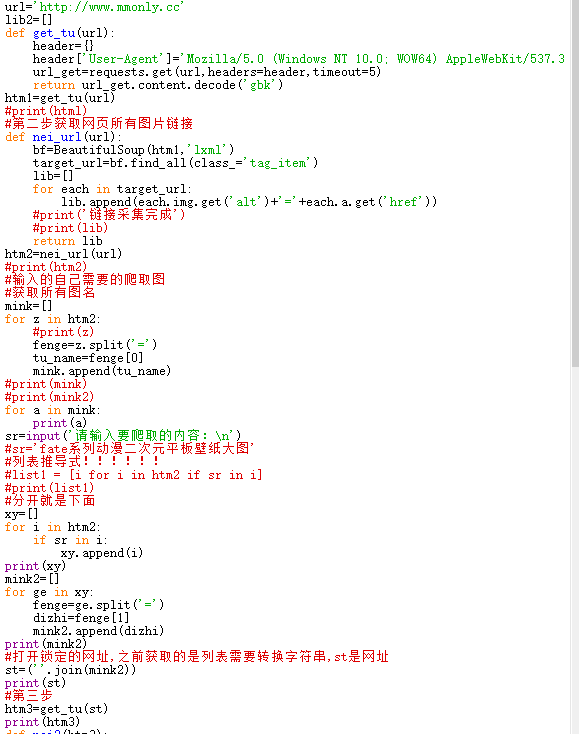The width and height of the screenshot is (579, 734).
Task: Click the "def nei_url(url):" definition line
Action: (63, 137)
